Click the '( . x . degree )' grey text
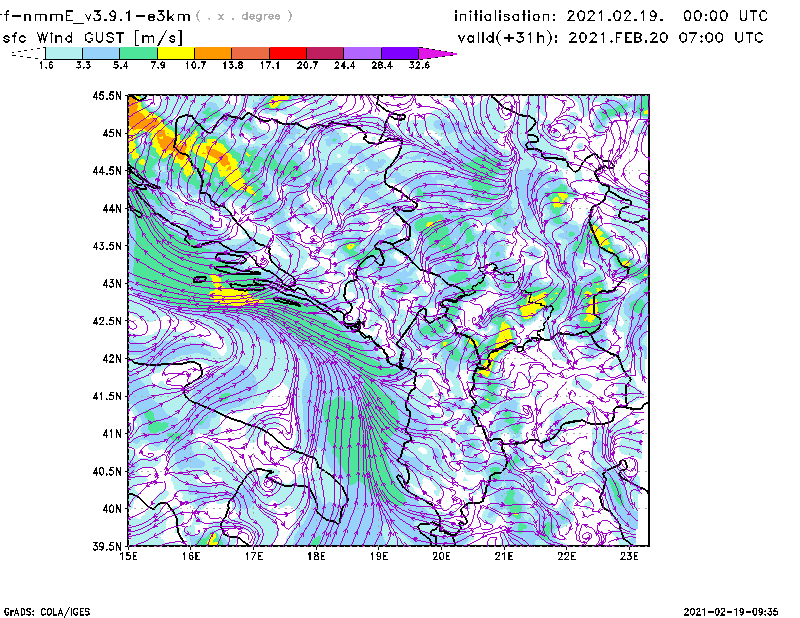 244,16
